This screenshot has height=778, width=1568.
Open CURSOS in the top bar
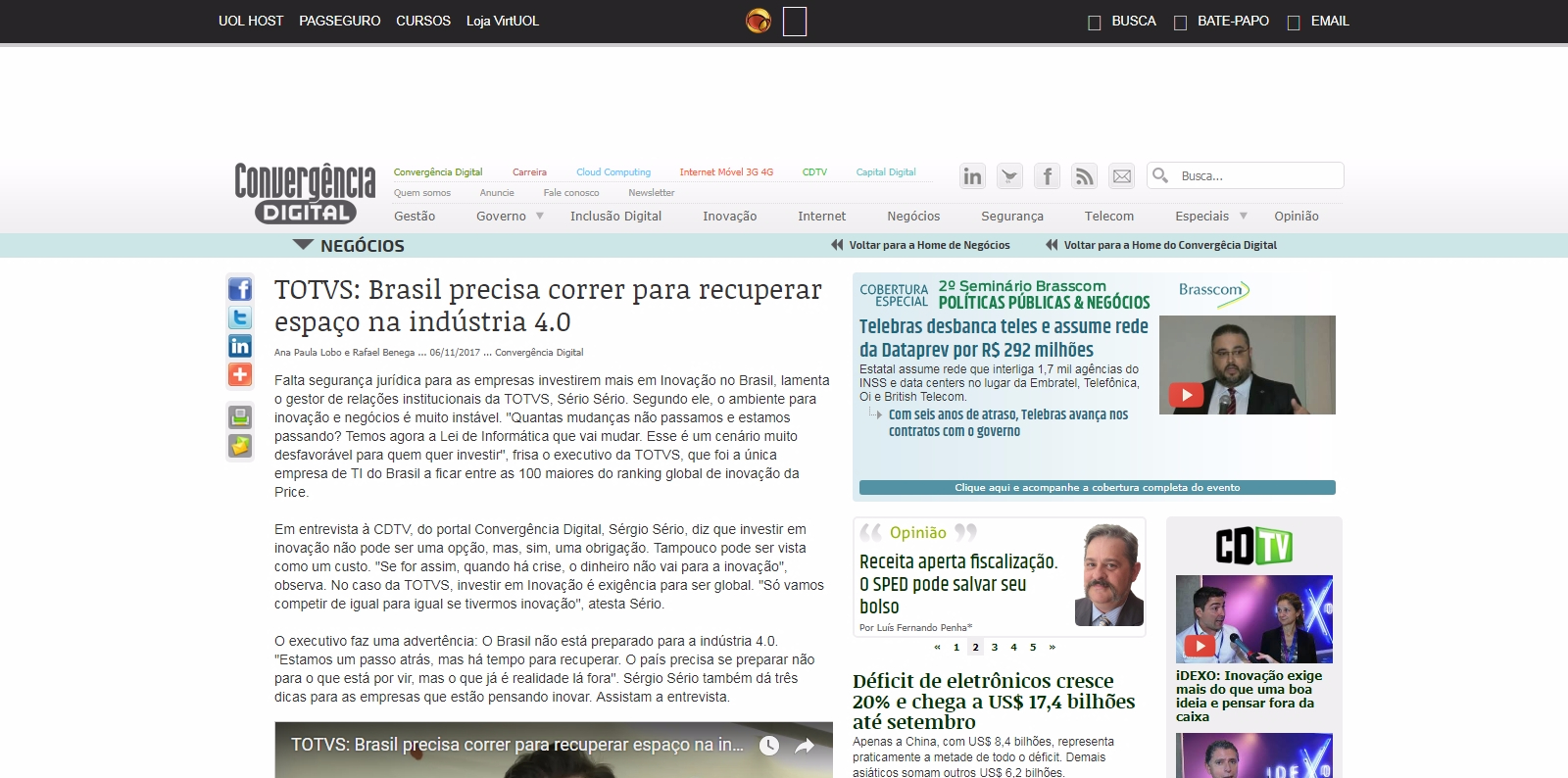click(x=423, y=21)
